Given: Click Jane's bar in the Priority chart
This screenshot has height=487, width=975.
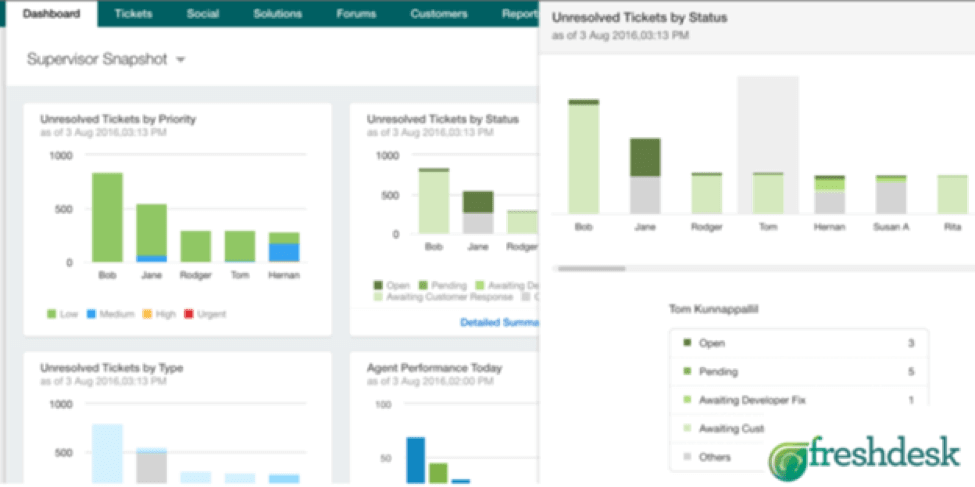Looking at the screenshot, I should pos(151,233).
